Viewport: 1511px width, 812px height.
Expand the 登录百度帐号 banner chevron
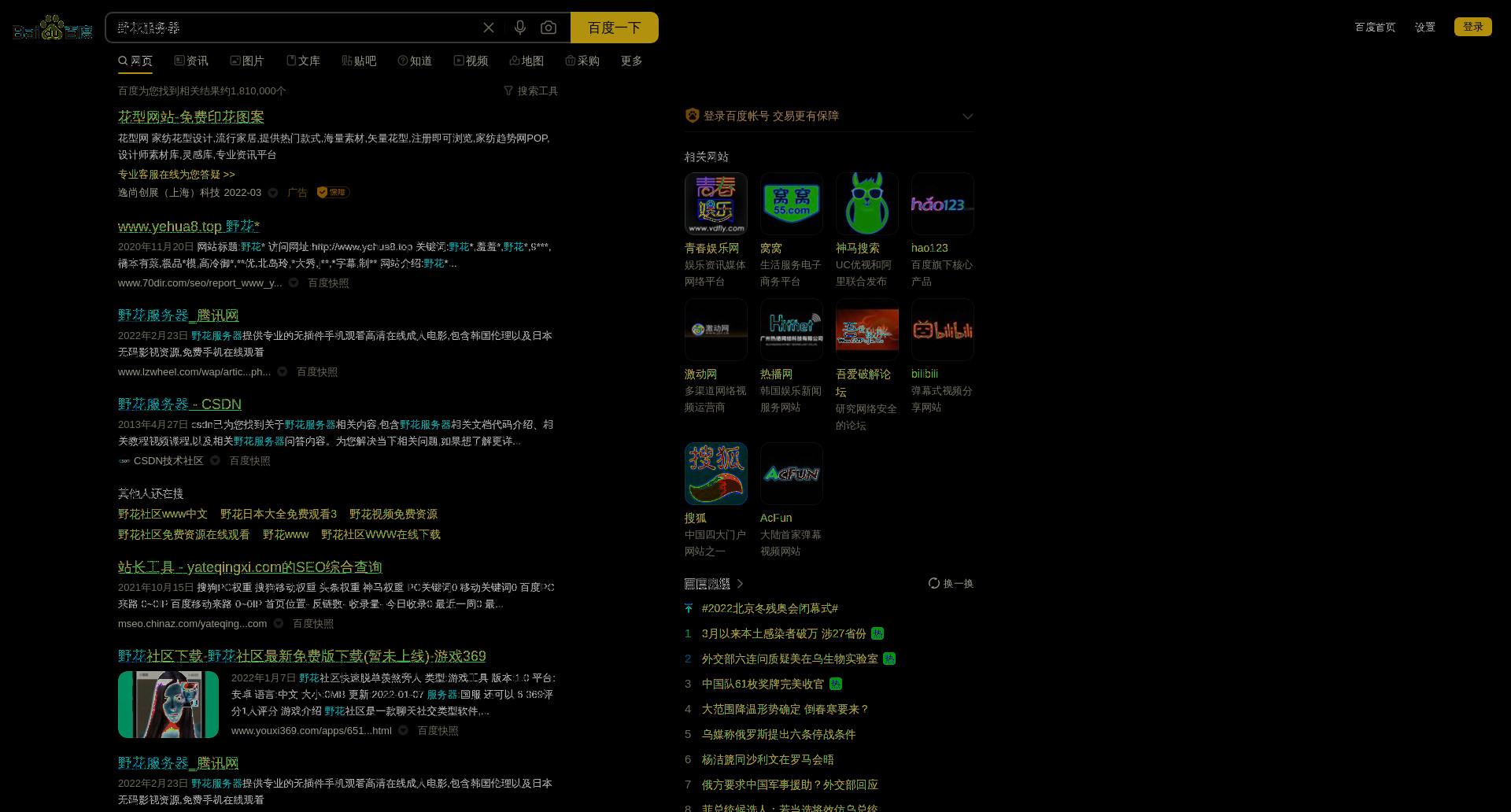pyautogui.click(x=968, y=116)
